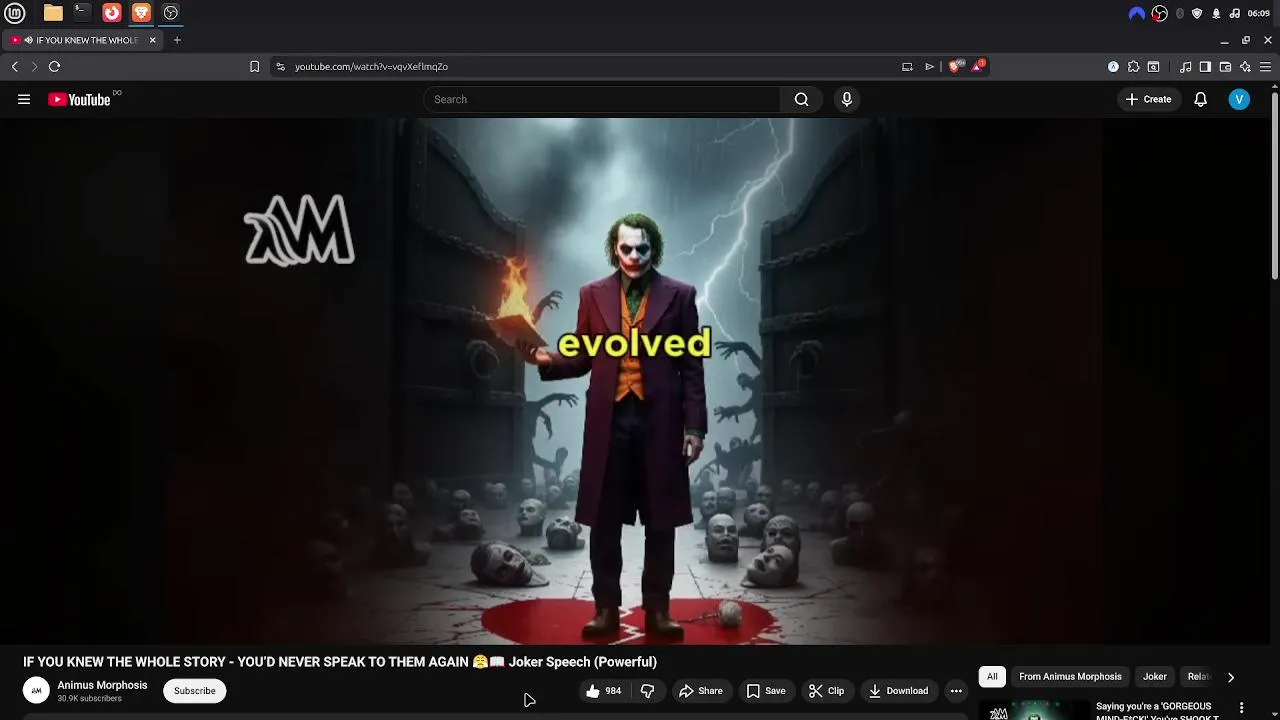Open a new browser tab
Image resolution: width=1280 pixels, height=720 pixels.
tap(177, 40)
